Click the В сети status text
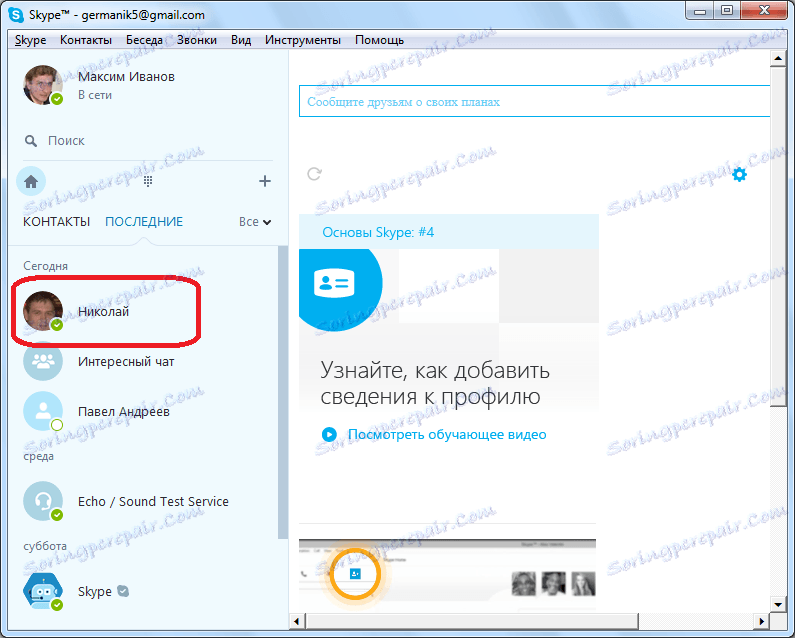This screenshot has height=638, width=795. 95,95
